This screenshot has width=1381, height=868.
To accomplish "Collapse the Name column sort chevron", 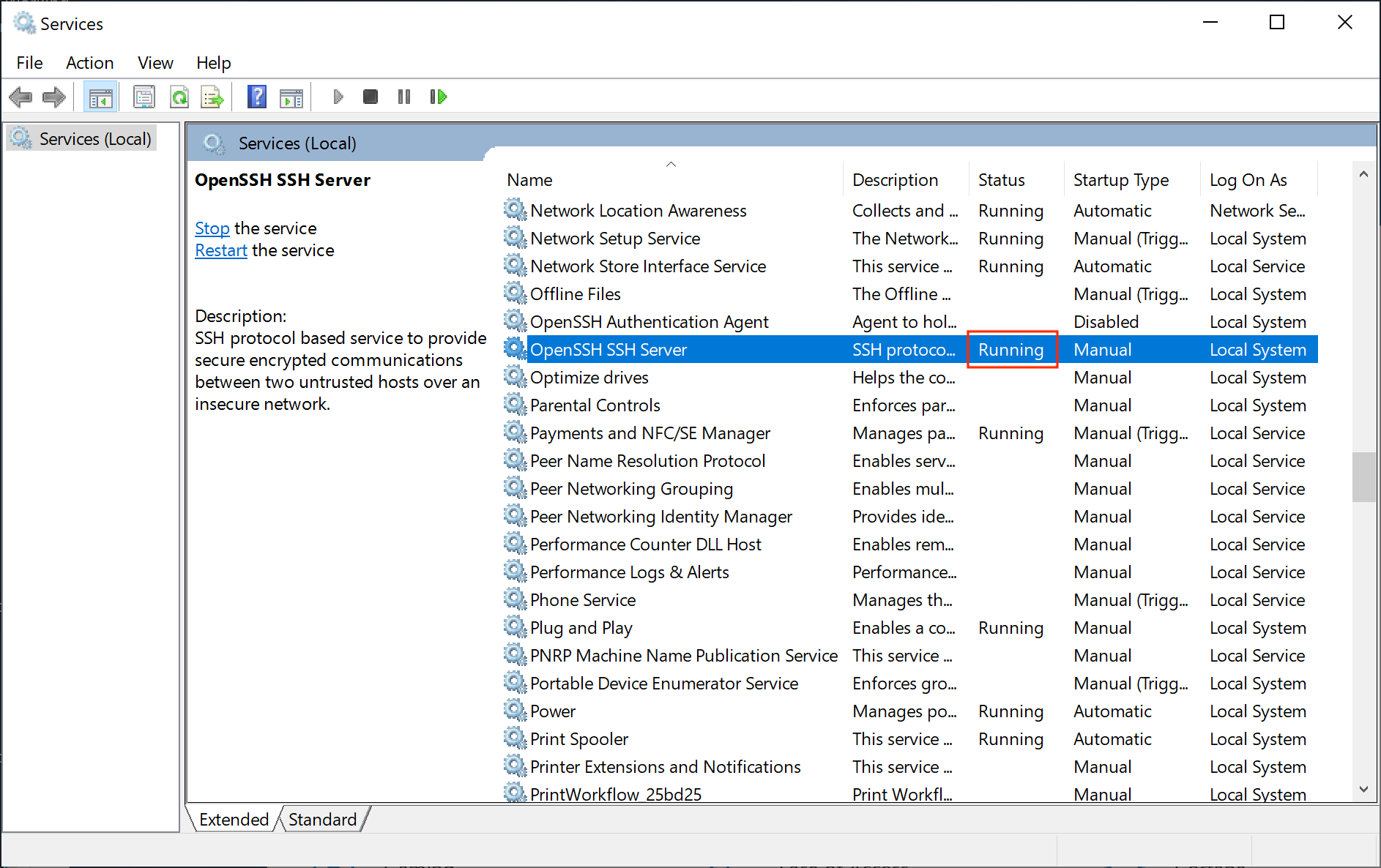I will tap(671, 164).
